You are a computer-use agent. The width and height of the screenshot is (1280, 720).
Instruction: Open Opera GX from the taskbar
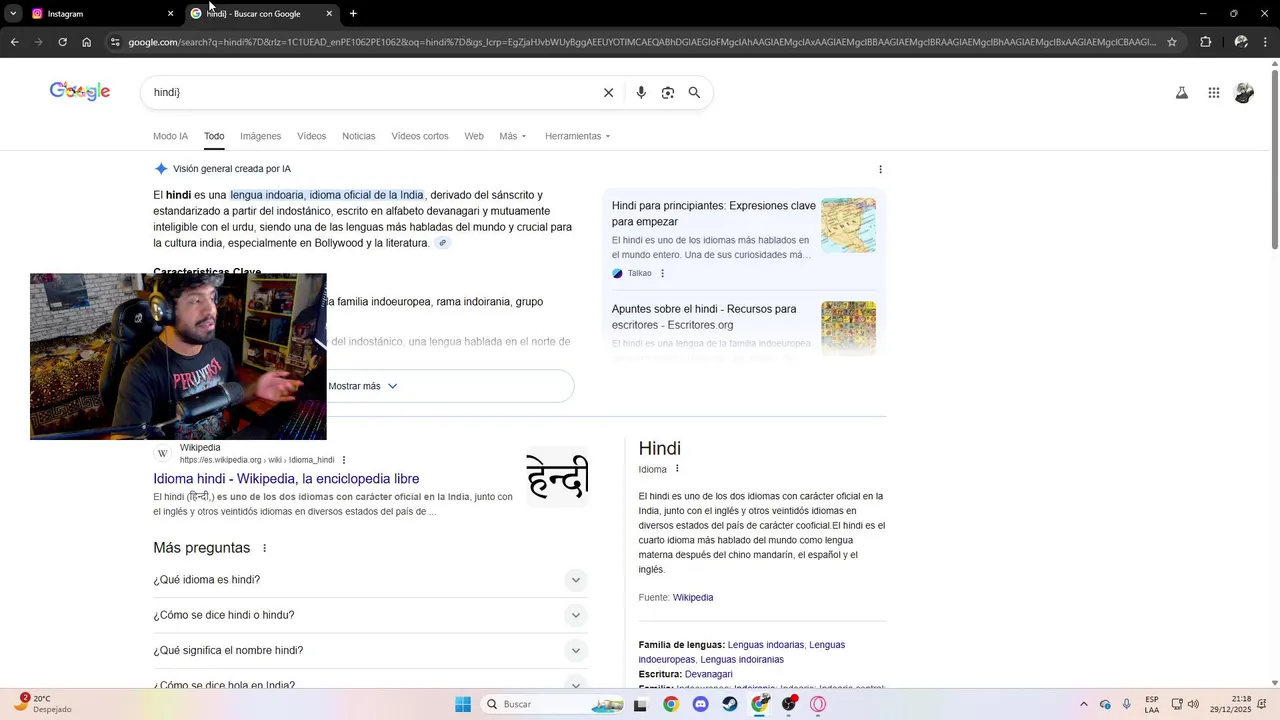818,704
